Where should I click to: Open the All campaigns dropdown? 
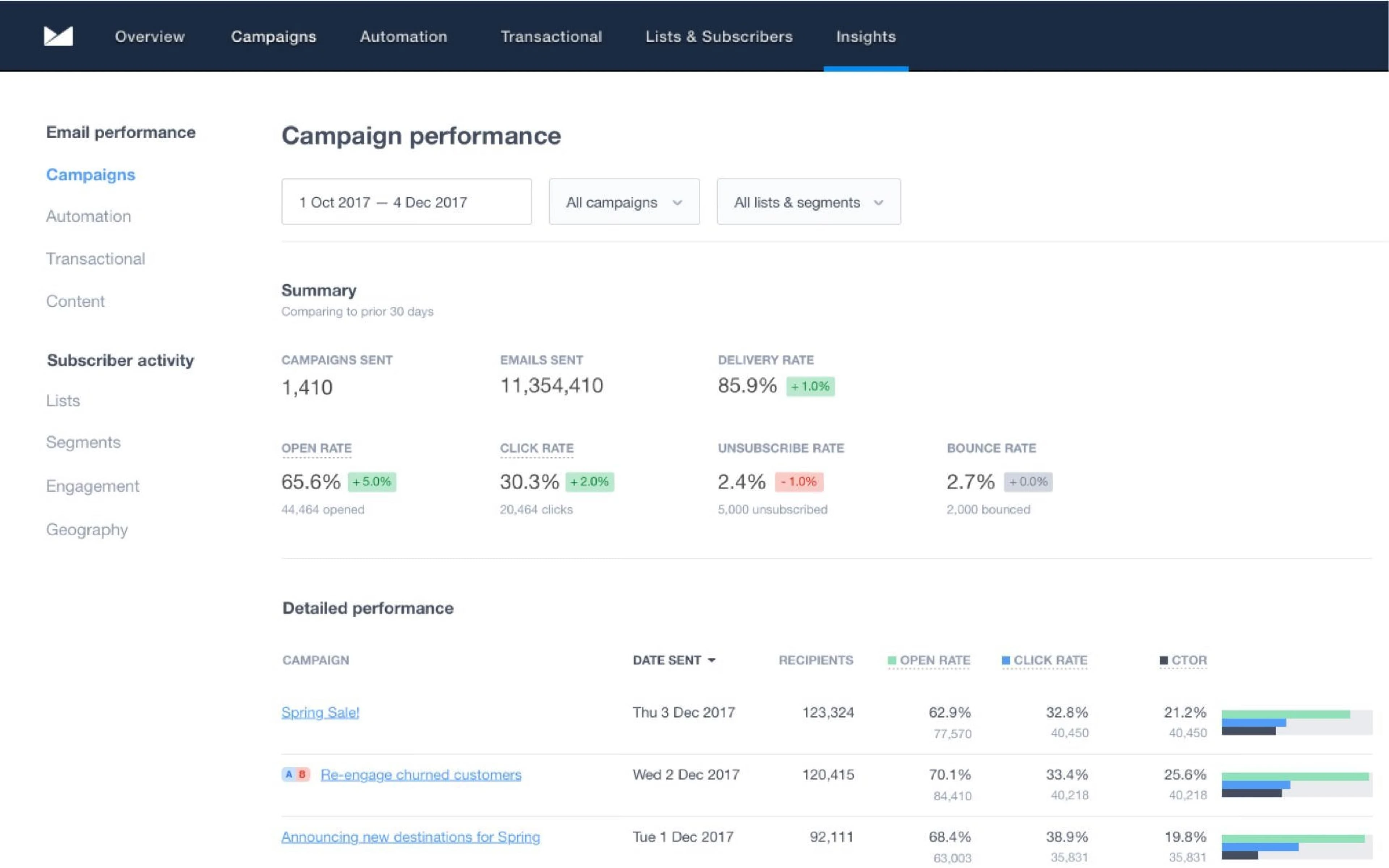point(624,202)
